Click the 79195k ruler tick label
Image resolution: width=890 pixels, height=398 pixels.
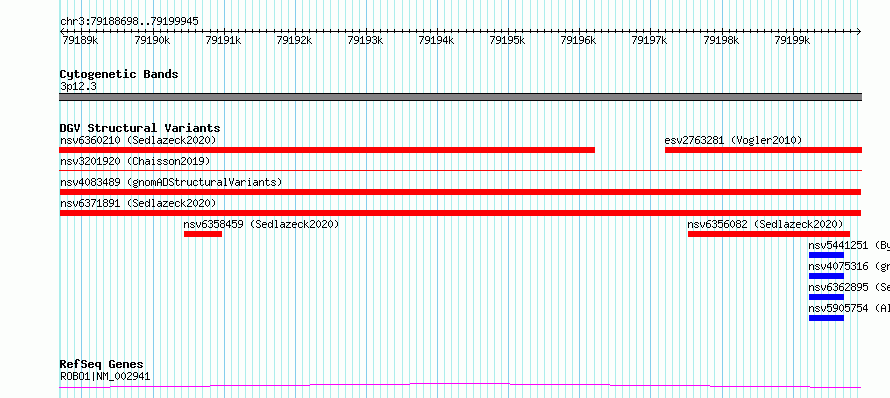click(507, 41)
